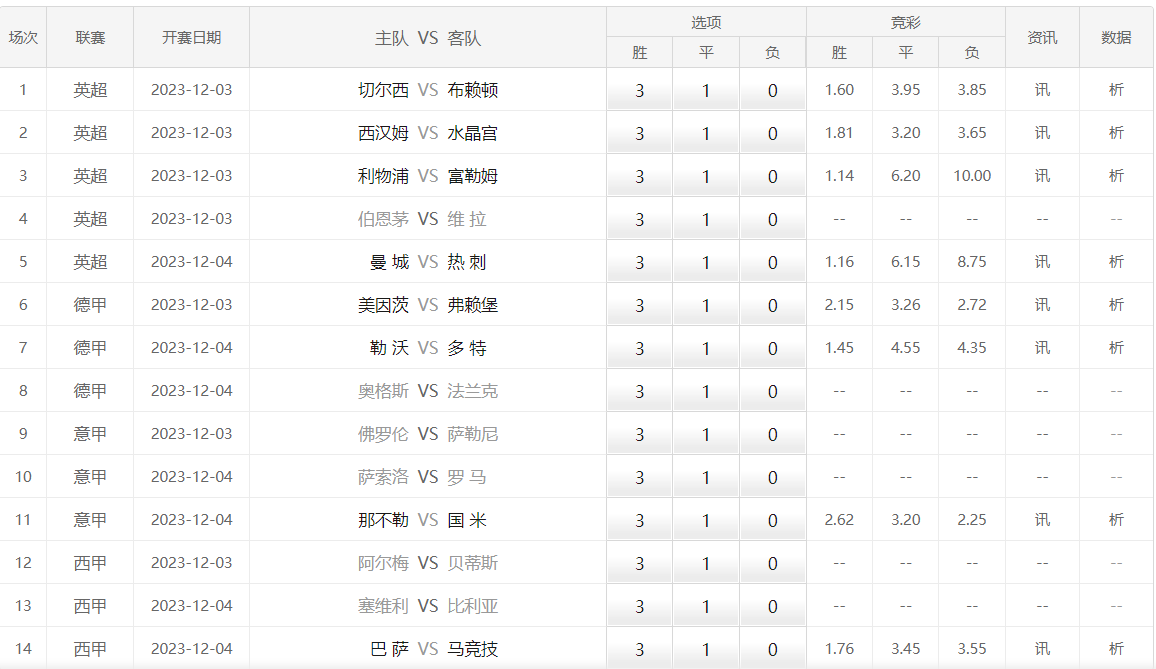Pick win 3 for 那不勒 VS 国米
Image resolution: width=1156 pixels, height=669 pixels.
click(639, 520)
